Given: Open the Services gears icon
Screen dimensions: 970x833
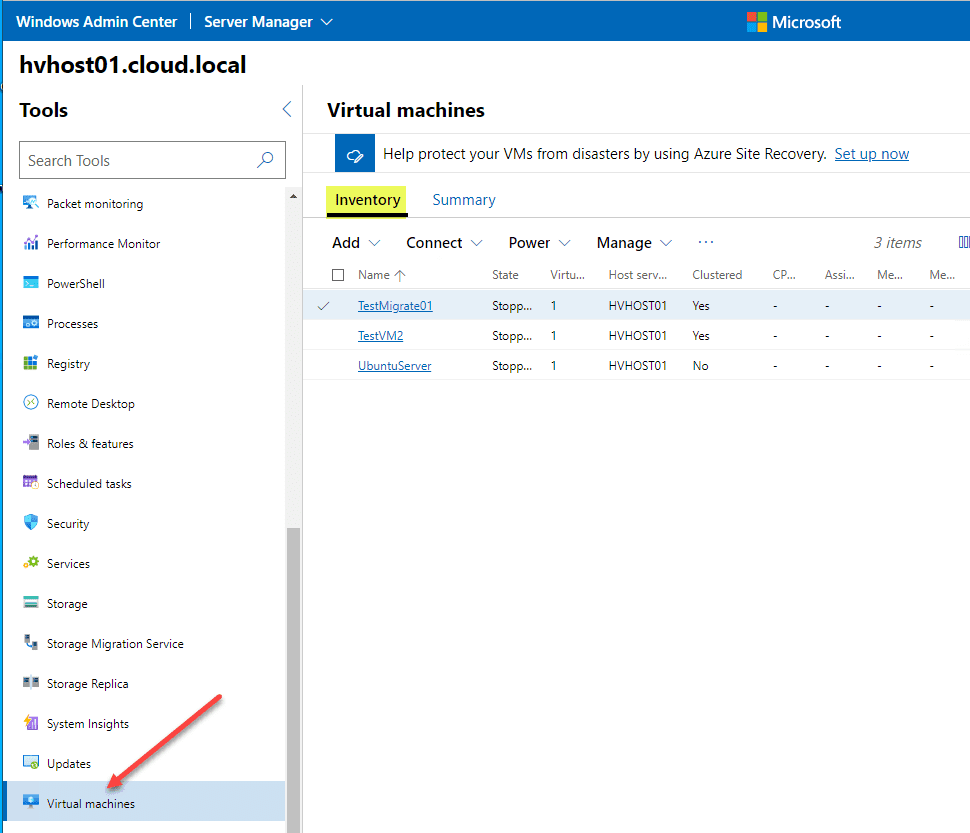Looking at the screenshot, I should coord(31,563).
